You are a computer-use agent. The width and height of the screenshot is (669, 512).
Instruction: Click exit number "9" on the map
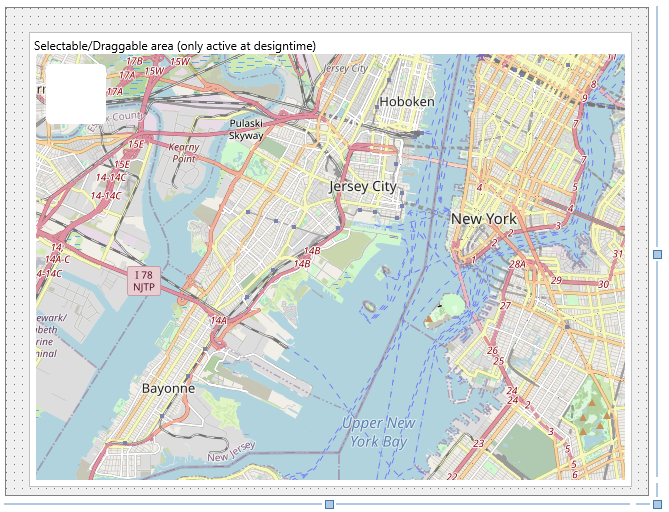(x=585, y=98)
